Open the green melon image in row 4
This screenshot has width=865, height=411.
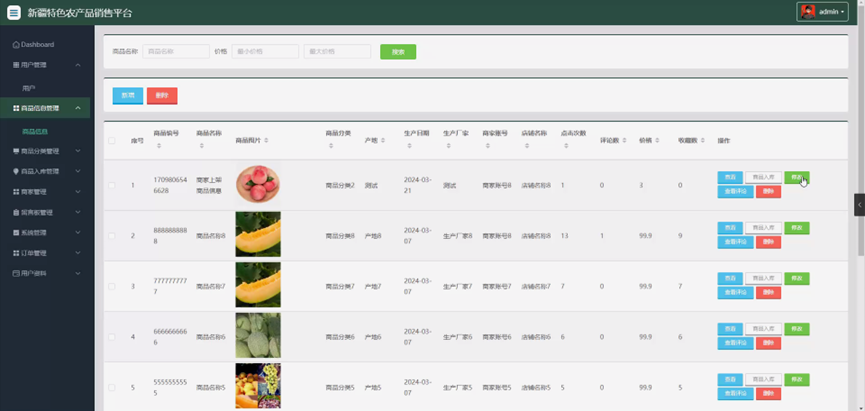[258, 335]
